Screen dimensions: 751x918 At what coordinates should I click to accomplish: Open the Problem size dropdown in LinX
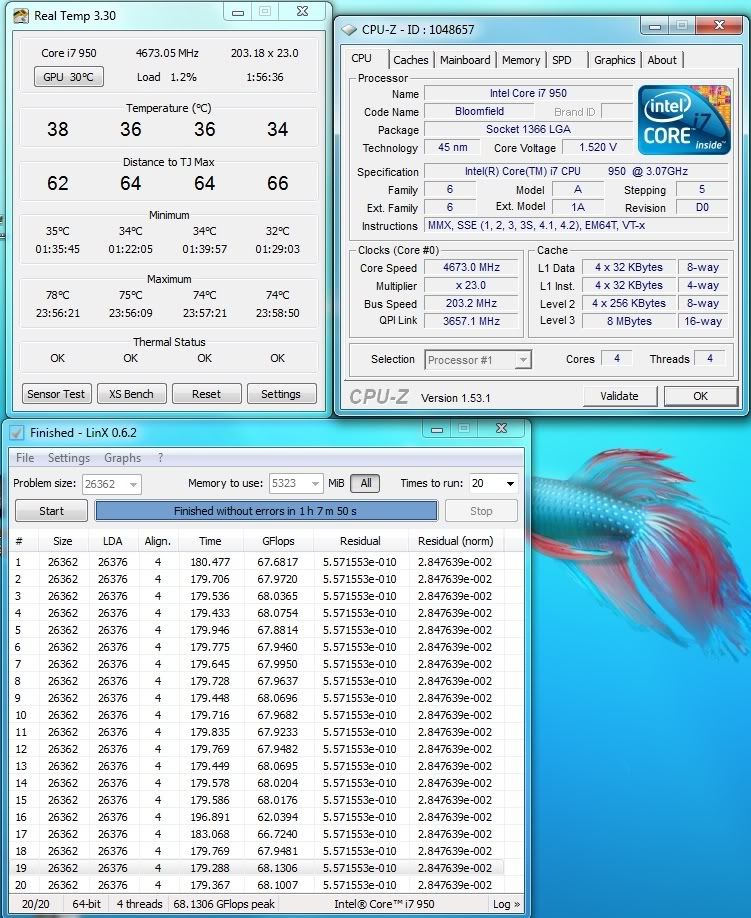pyautogui.click(x=133, y=484)
